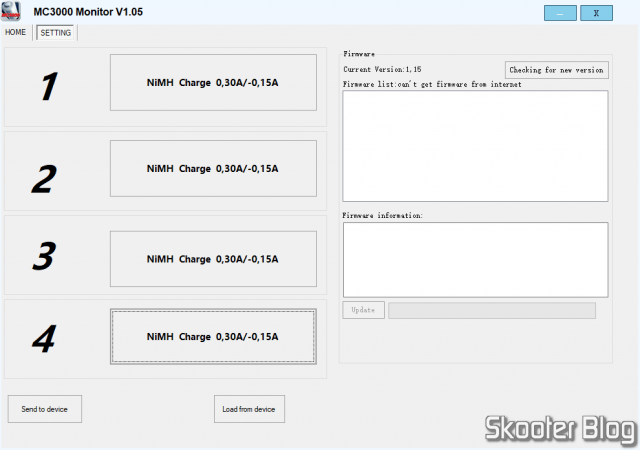Open slot 1 NiMH Charge program button
Screen dimensions: 640x450
click(213, 82)
